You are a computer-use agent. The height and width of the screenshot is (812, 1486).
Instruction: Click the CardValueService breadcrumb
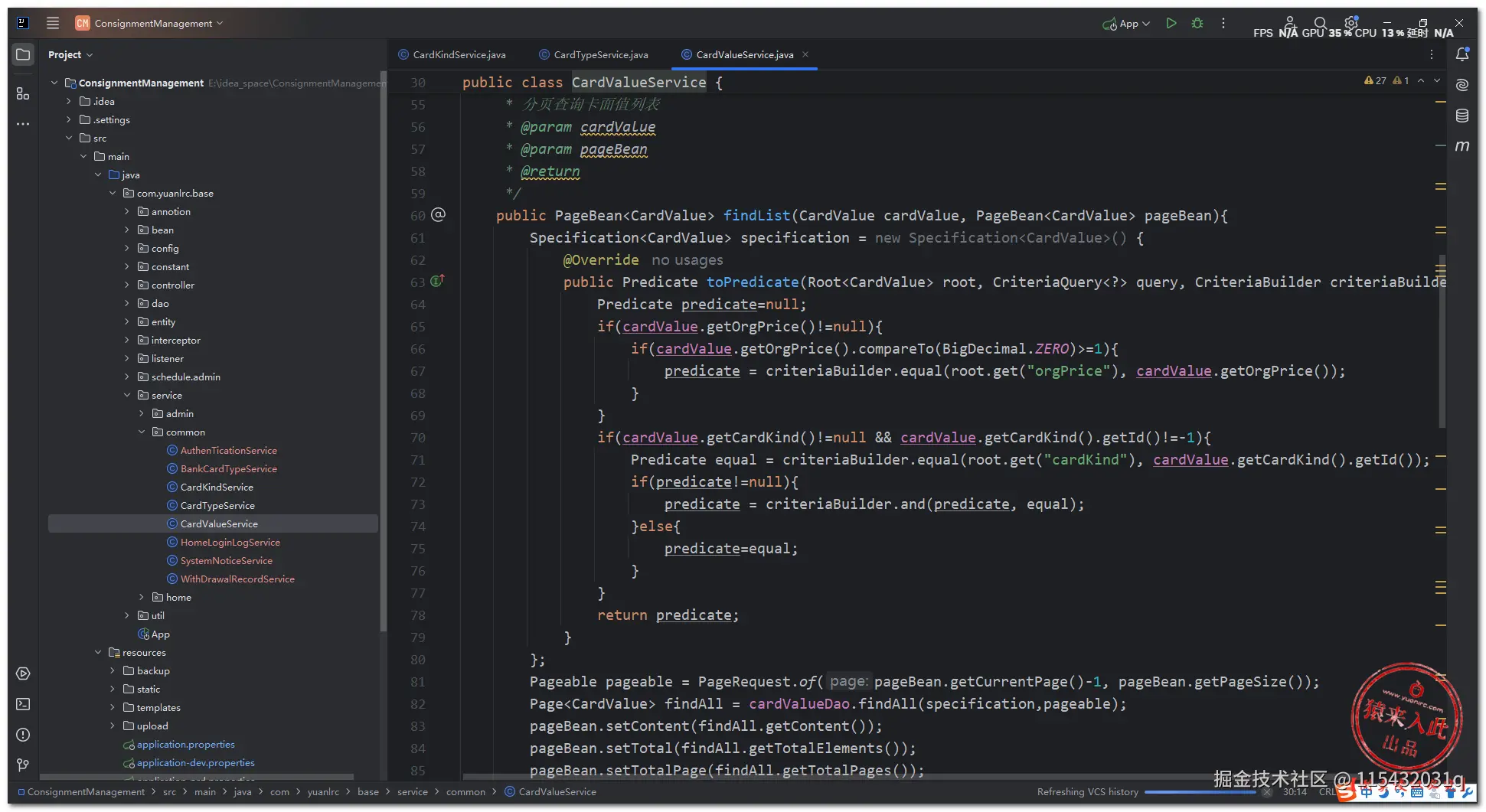pyautogui.click(x=557, y=792)
